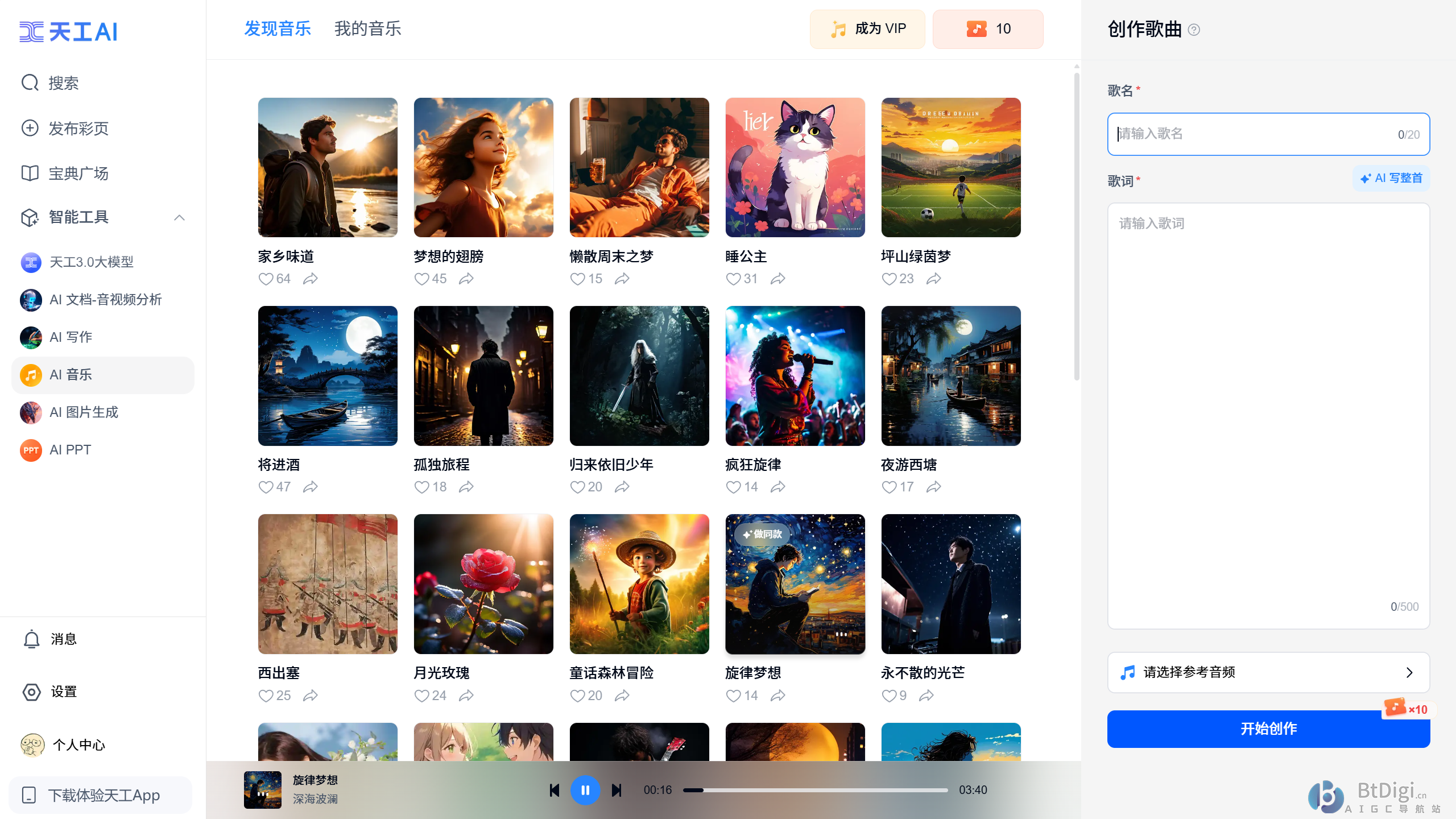Click 做同款 badge on 旋律梦想 cover

click(762, 535)
